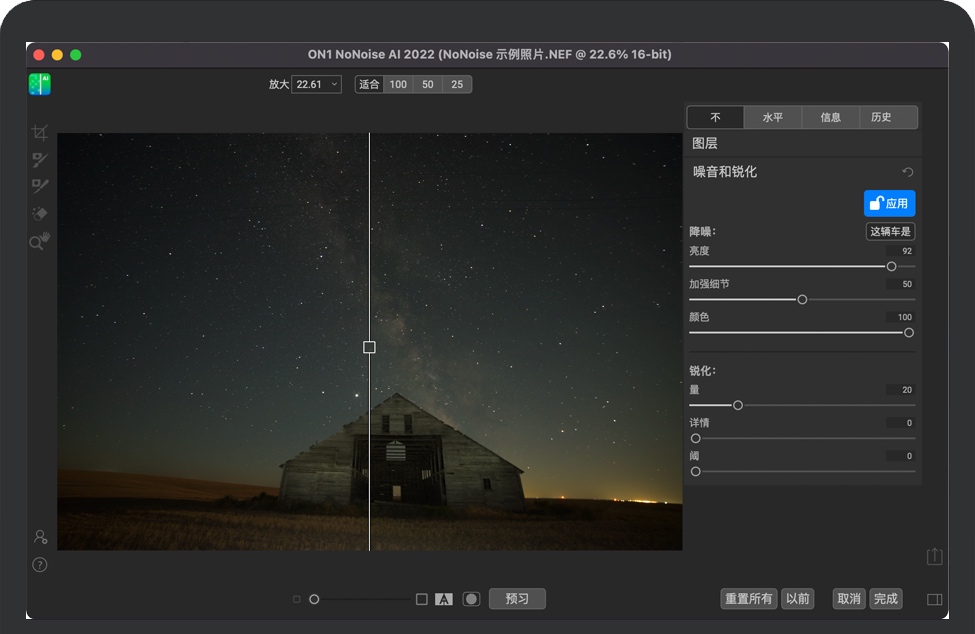Click the user account icon
975x634 pixels.
pos(40,537)
